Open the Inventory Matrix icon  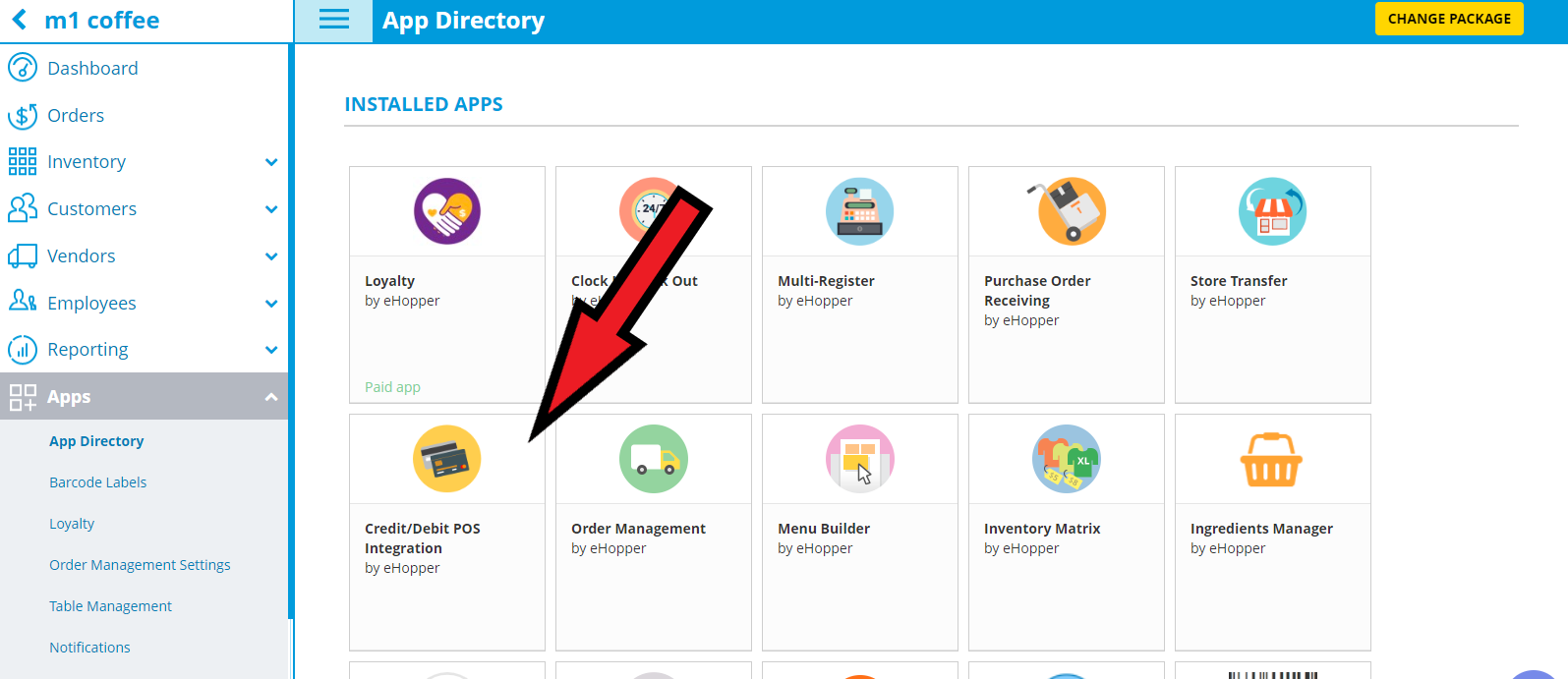[x=1067, y=459]
